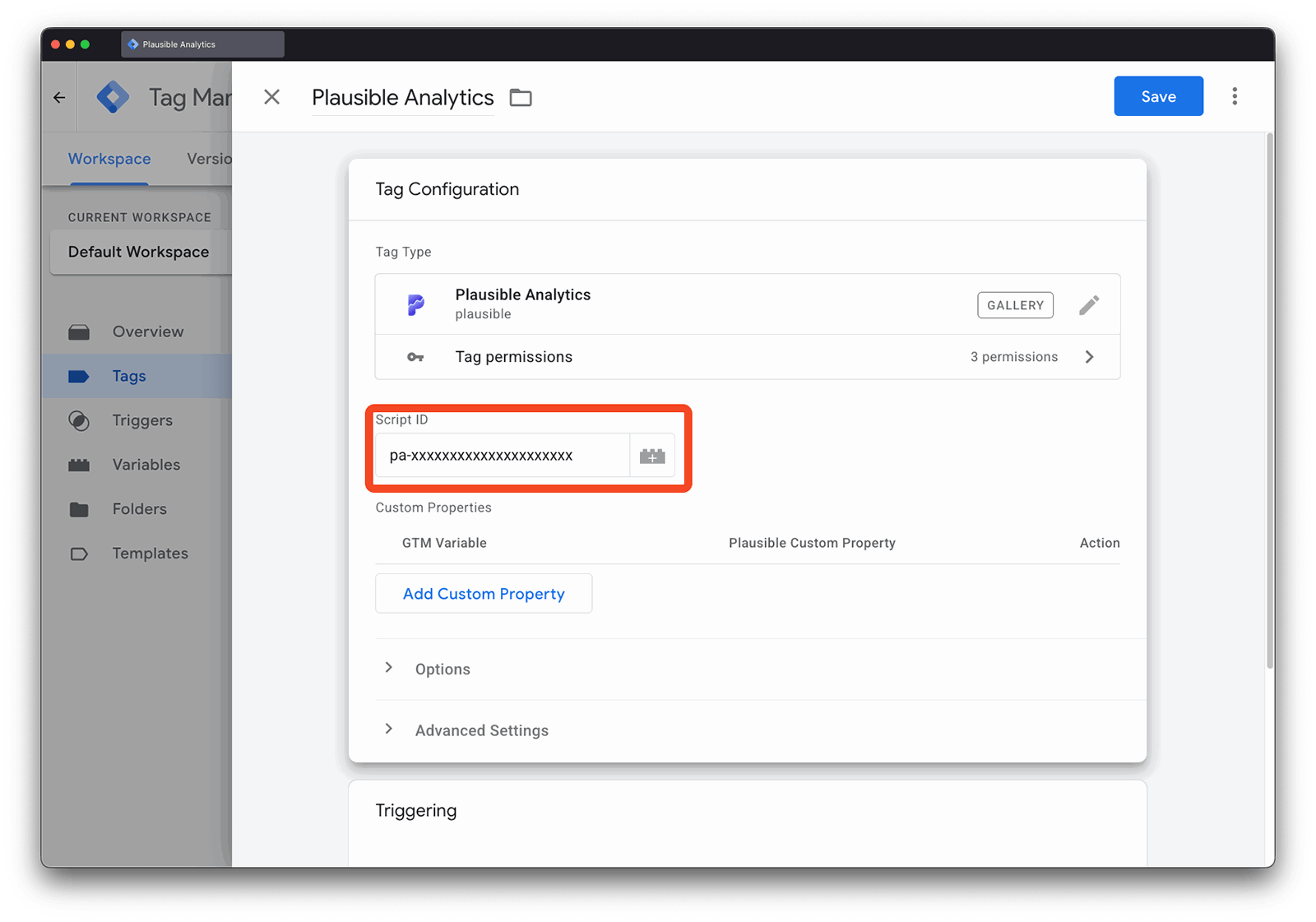Open the variable picker beside Script ID field
This screenshot has height=922, width=1316.
point(651,455)
